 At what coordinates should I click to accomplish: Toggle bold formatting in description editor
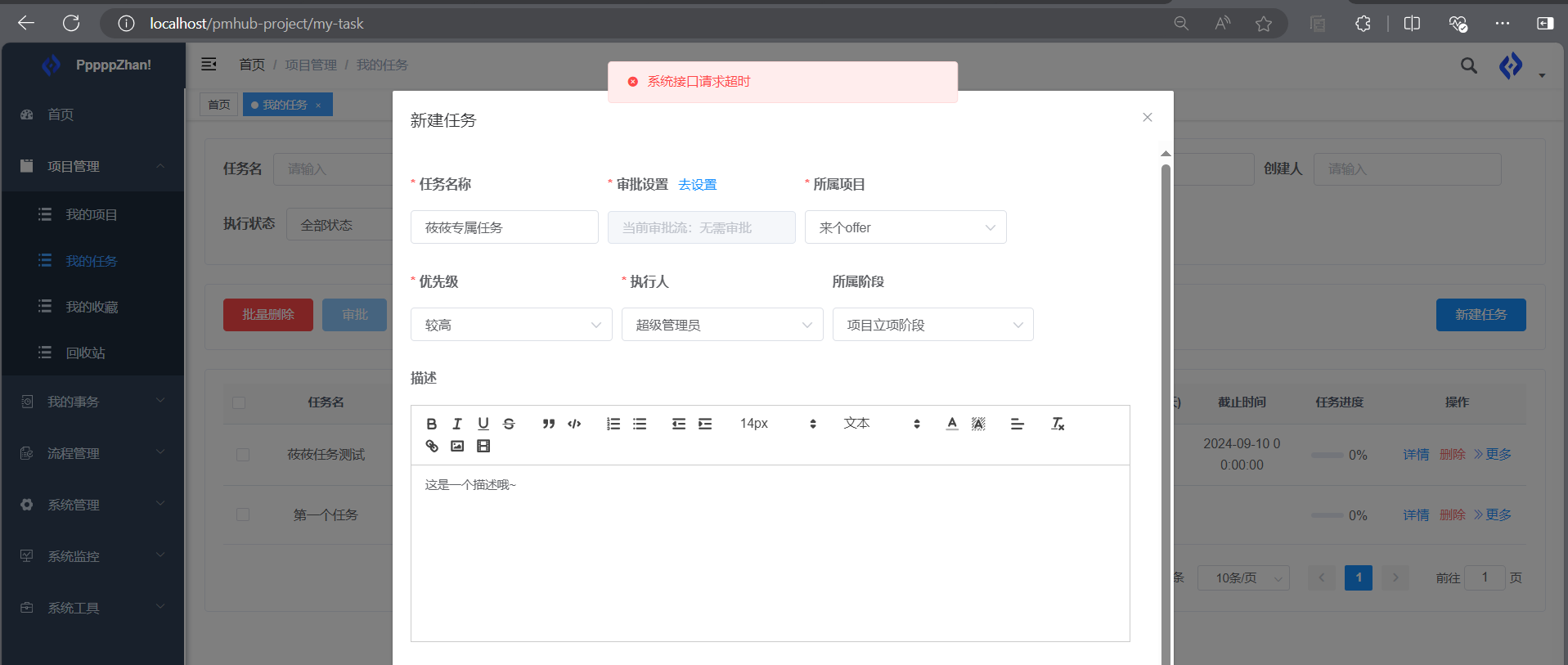click(432, 424)
